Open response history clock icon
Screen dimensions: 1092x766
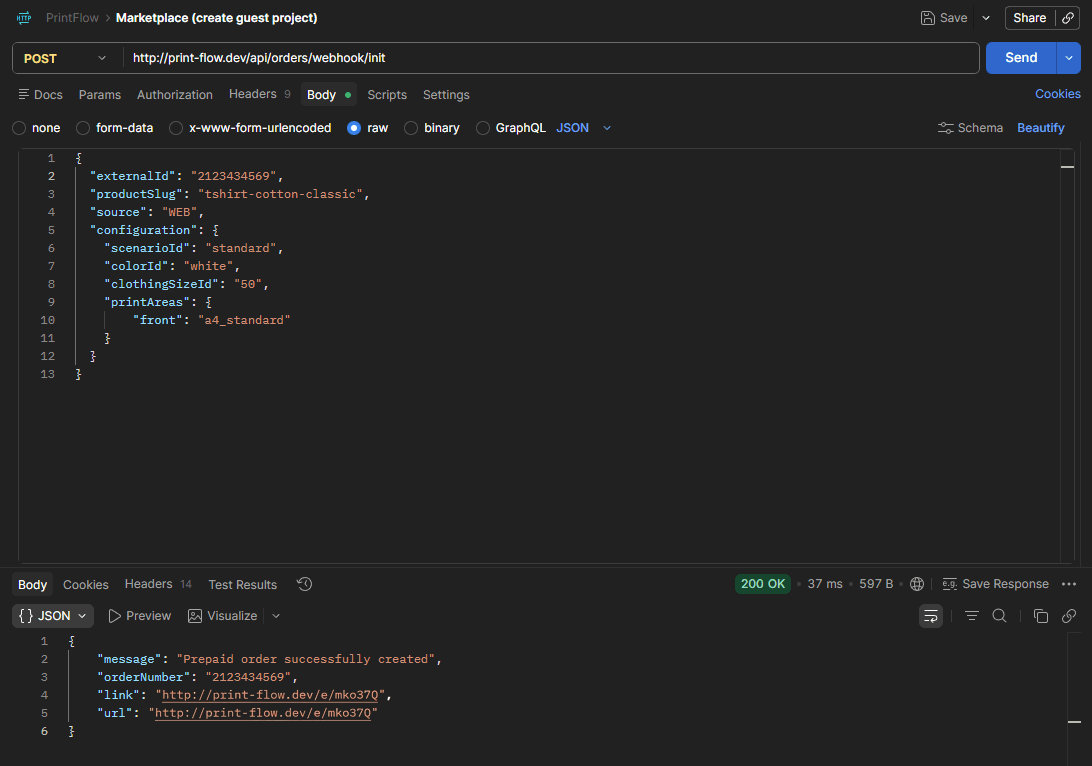pyautogui.click(x=304, y=584)
